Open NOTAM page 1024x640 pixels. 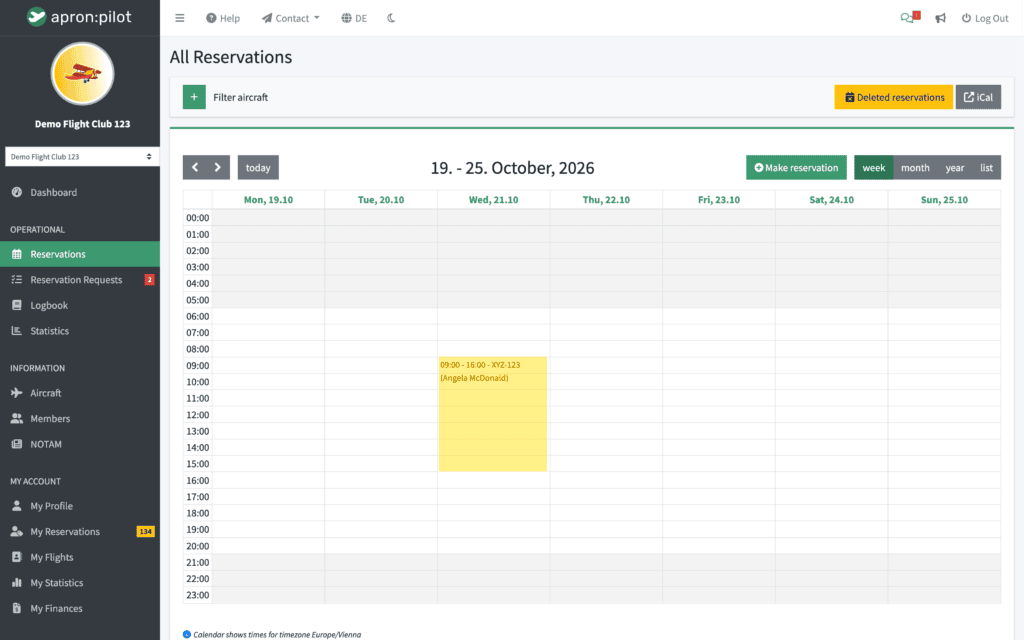pos(80,444)
